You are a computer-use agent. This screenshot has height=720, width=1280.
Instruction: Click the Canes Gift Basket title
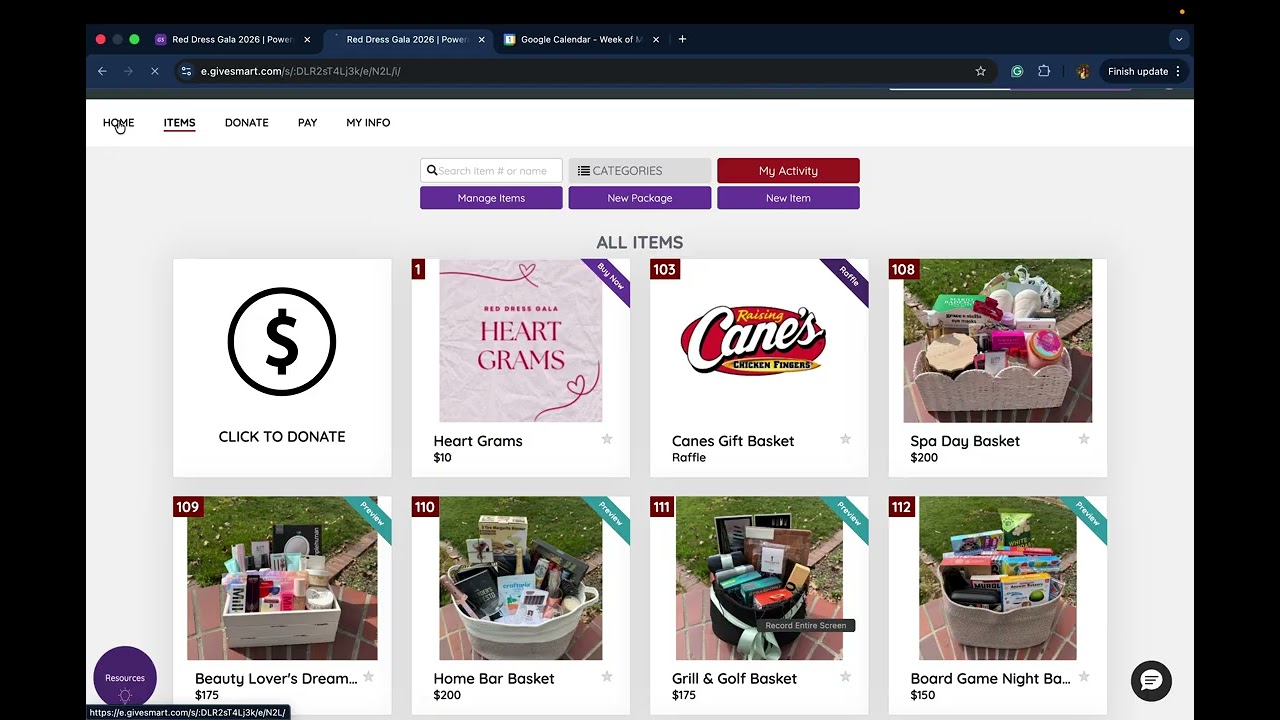point(733,441)
